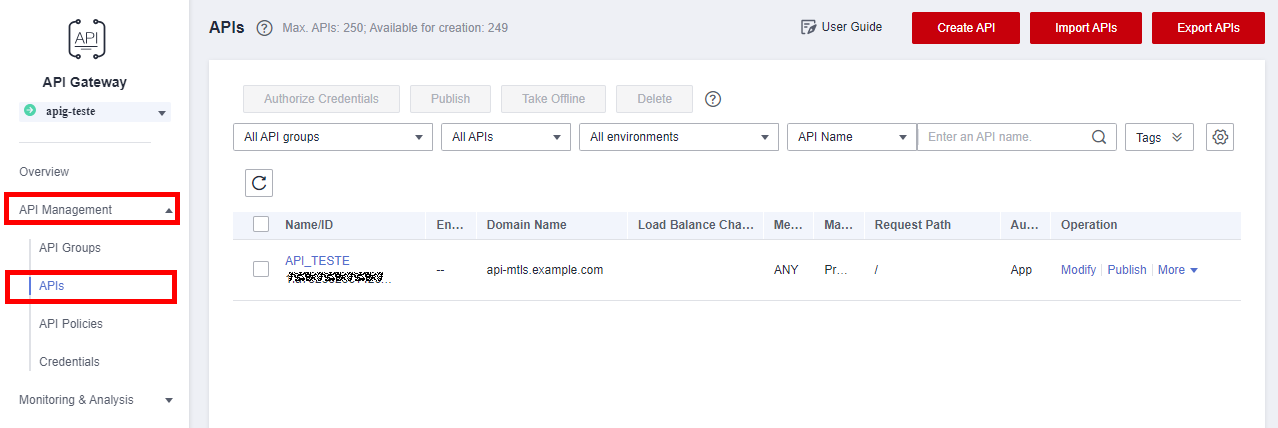Open Credentials in the sidebar
1278x428 pixels.
tap(69, 362)
